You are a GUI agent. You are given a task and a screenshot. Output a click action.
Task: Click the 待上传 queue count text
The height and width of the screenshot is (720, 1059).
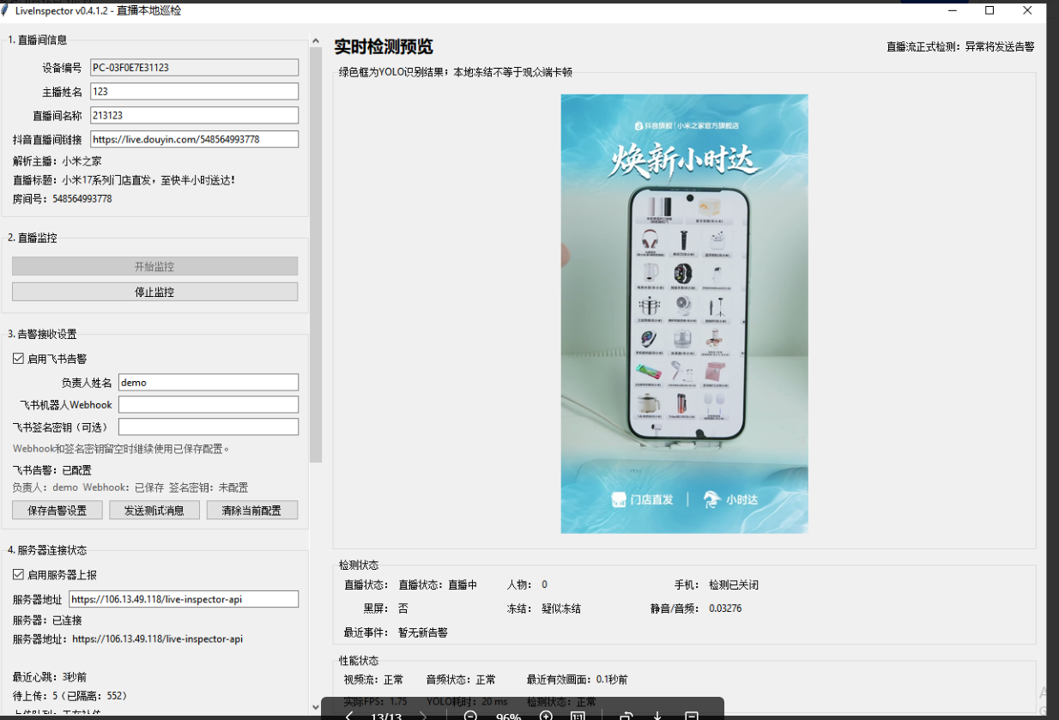pyautogui.click(x=70, y=696)
